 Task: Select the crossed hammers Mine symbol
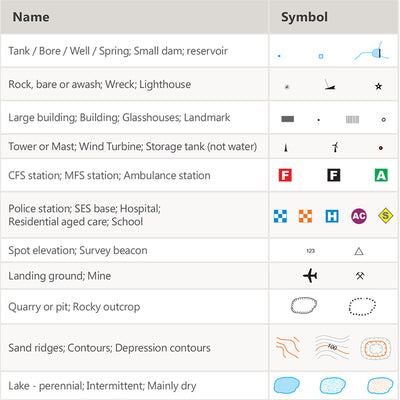[360, 276]
